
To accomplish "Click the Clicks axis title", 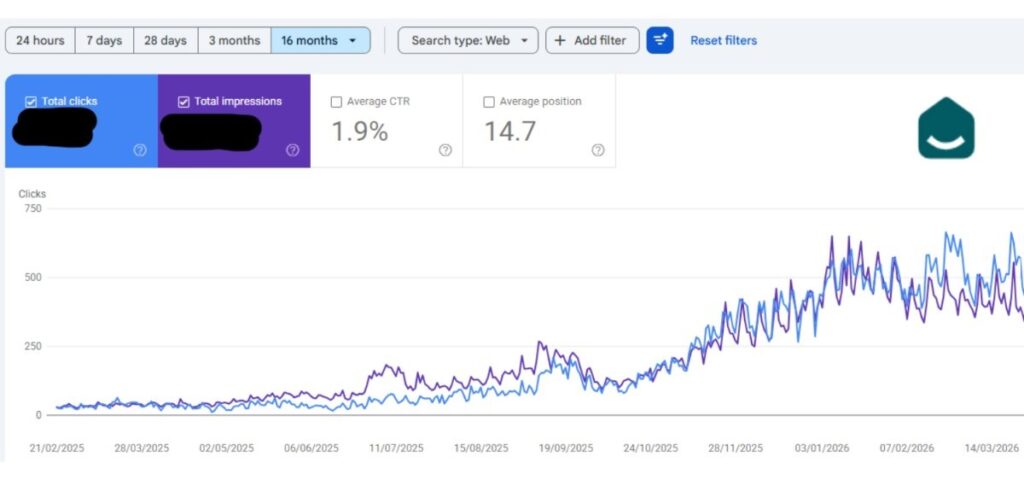I will [x=32, y=194].
